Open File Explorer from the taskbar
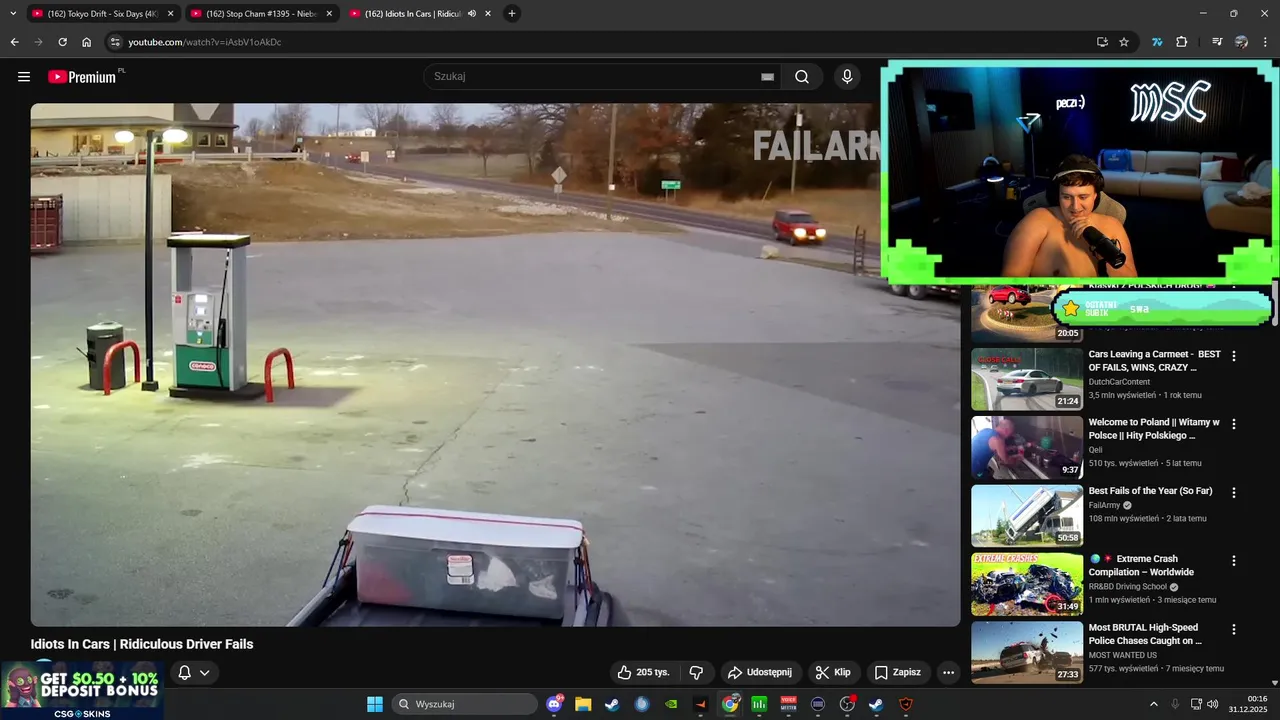 tap(583, 704)
